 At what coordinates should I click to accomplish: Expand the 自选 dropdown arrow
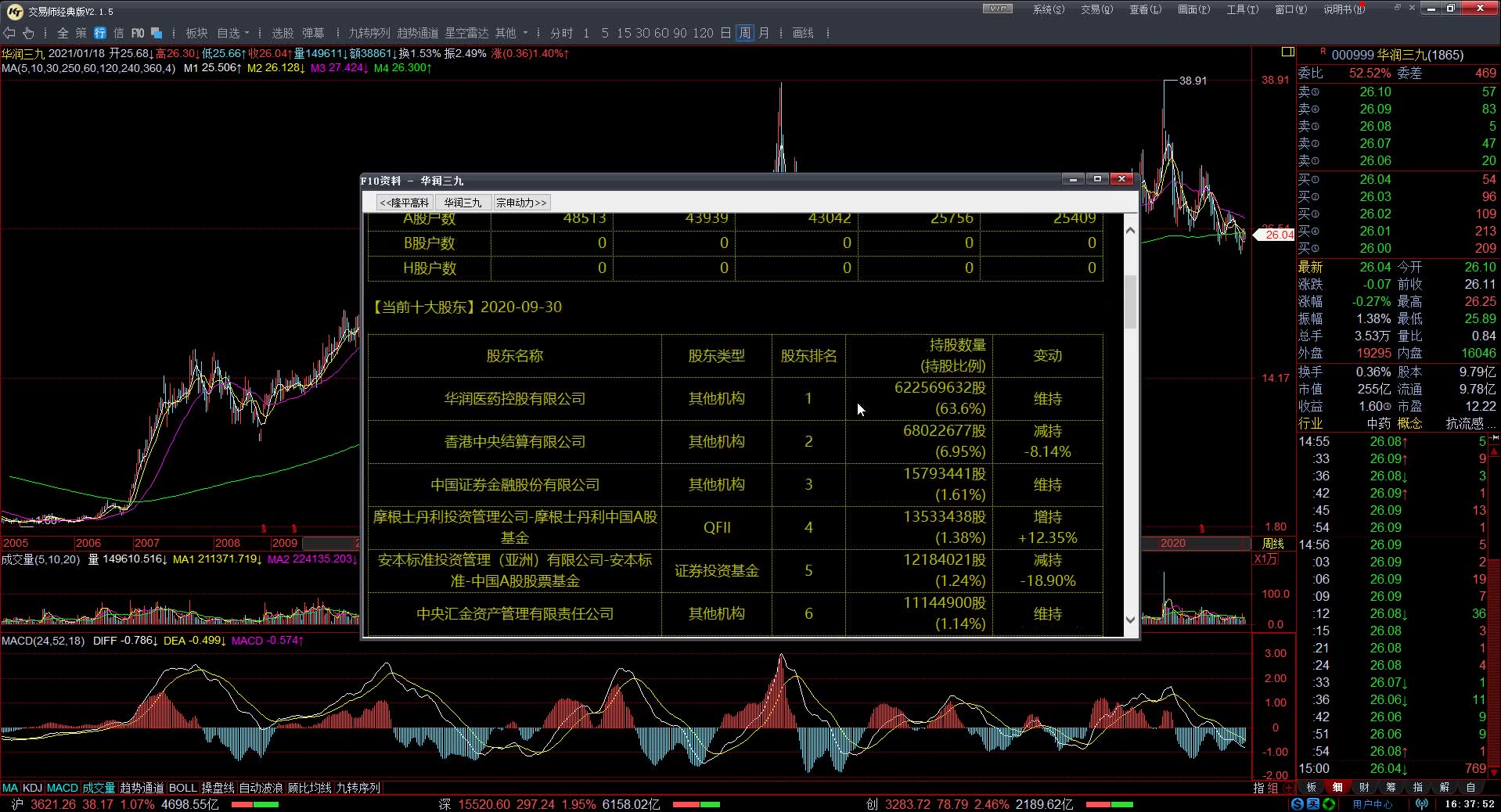247,33
